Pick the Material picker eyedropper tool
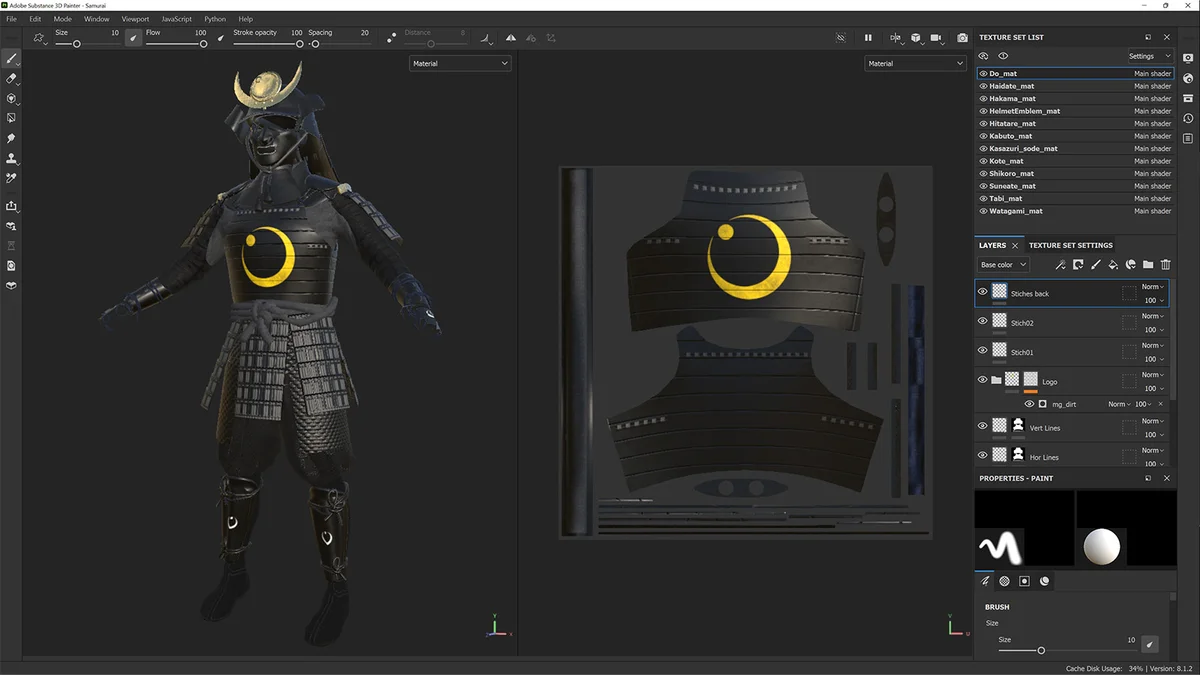This screenshot has width=1200, height=675. coord(12,178)
